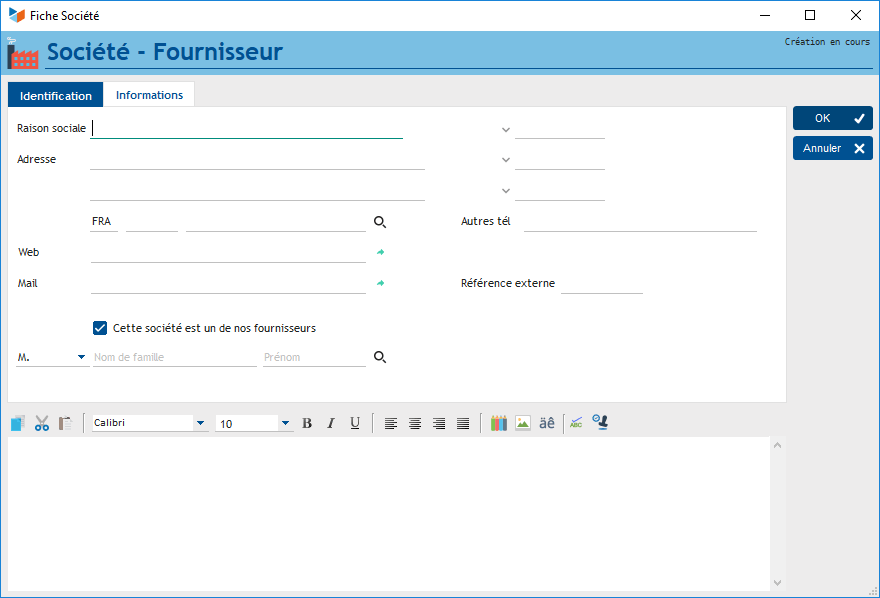Click the magnifier next to Prénom field

tap(380, 357)
